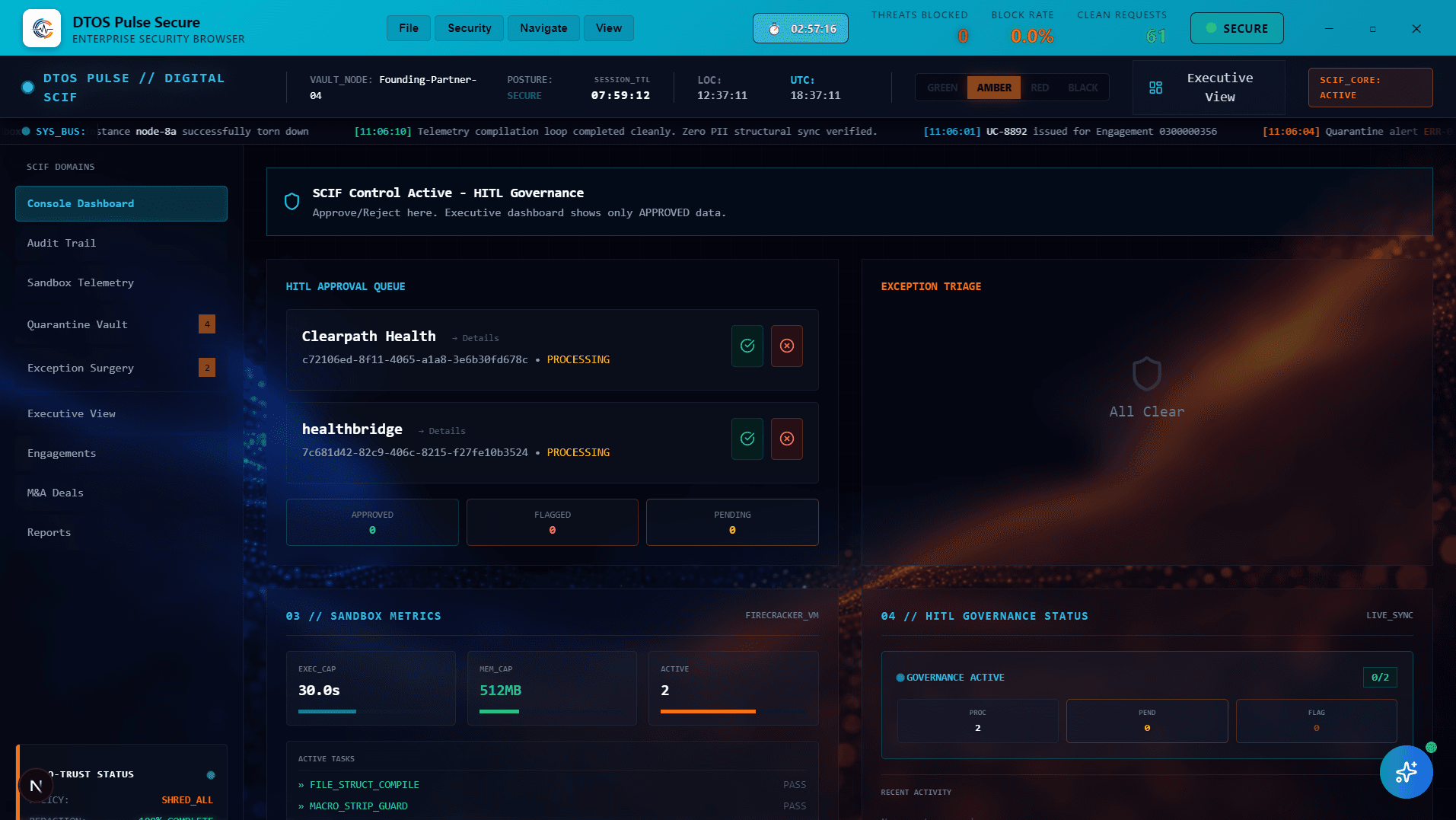Click the SECURE status button
1456x820 pixels.
tap(1237, 28)
